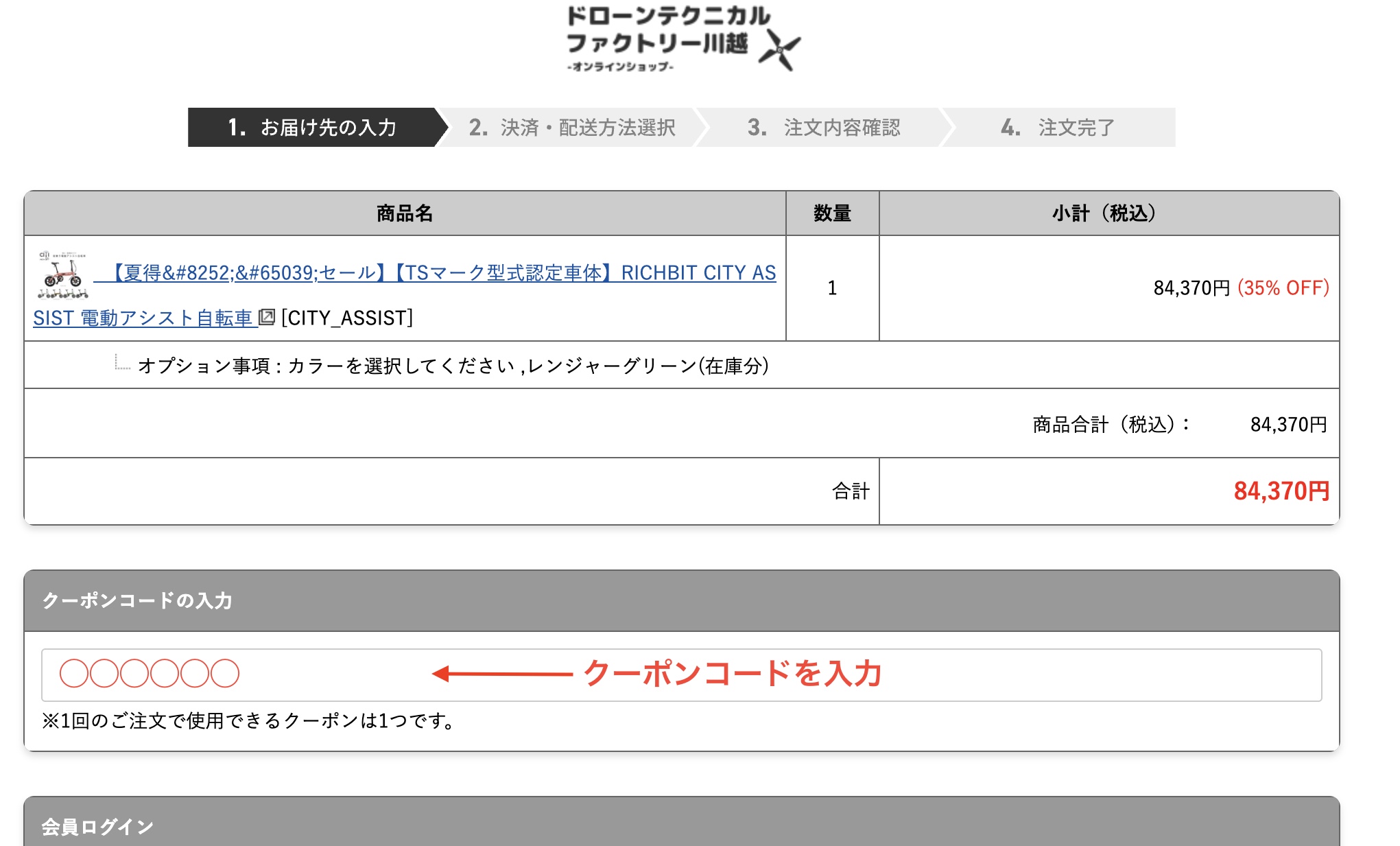Click the RICHBIT bicycle product thumbnail
The height and width of the screenshot is (846, 1400).
(62, 274)
